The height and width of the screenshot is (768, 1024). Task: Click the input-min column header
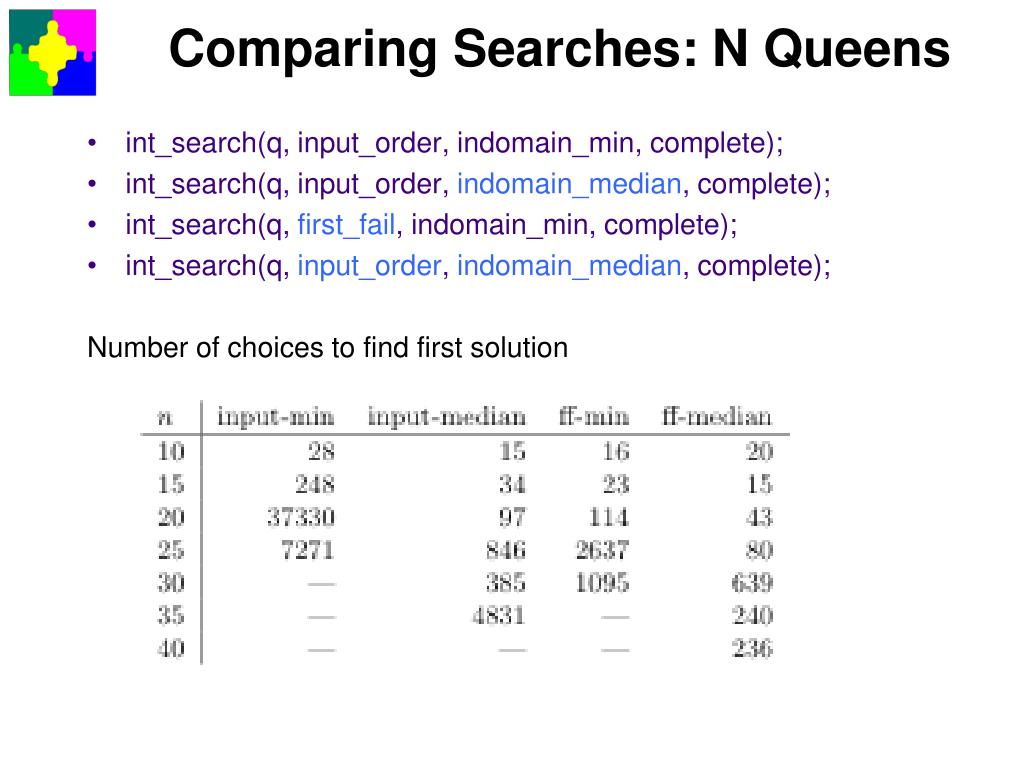[x=275, y=417]
